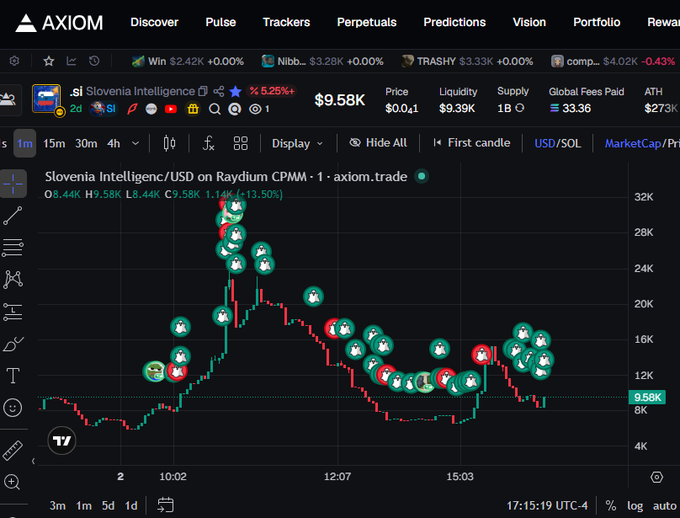Open the candlestick chart type selector

pyautogui.click(x=170, y=143)
